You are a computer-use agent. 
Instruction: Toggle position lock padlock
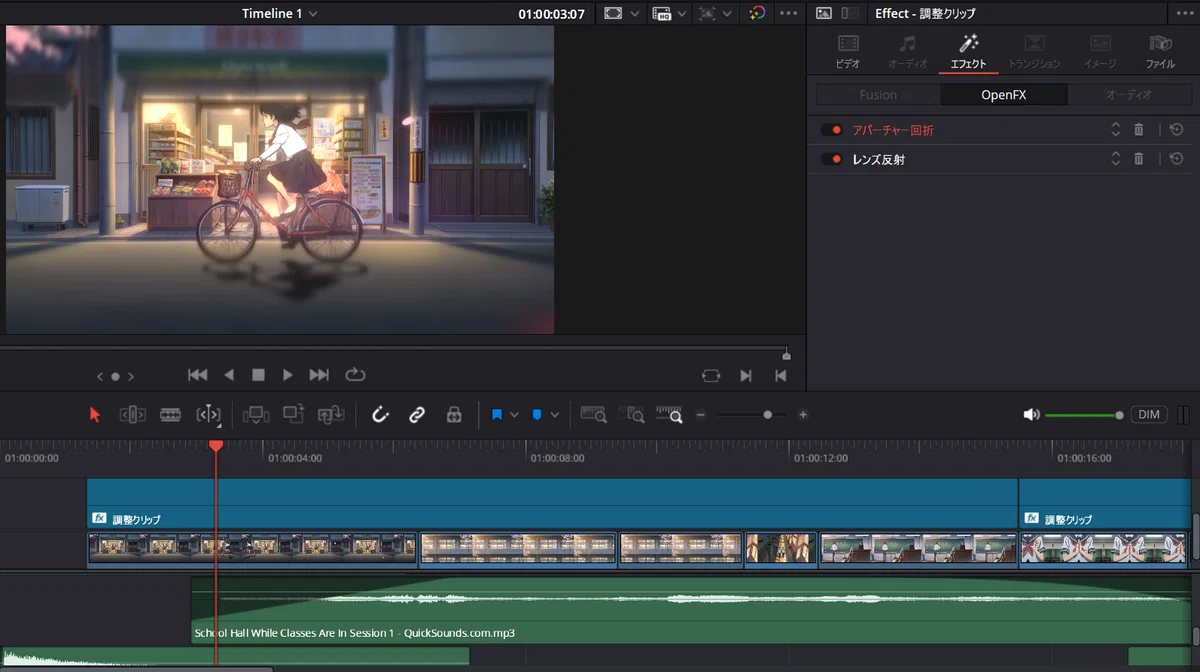coord(454,414)
